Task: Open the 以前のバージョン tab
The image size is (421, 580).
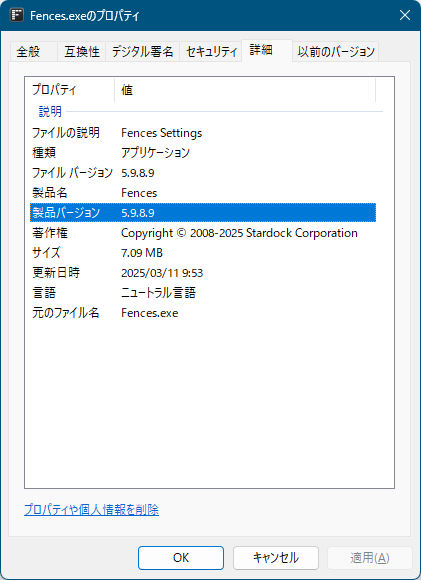Action: click(336, 51)
